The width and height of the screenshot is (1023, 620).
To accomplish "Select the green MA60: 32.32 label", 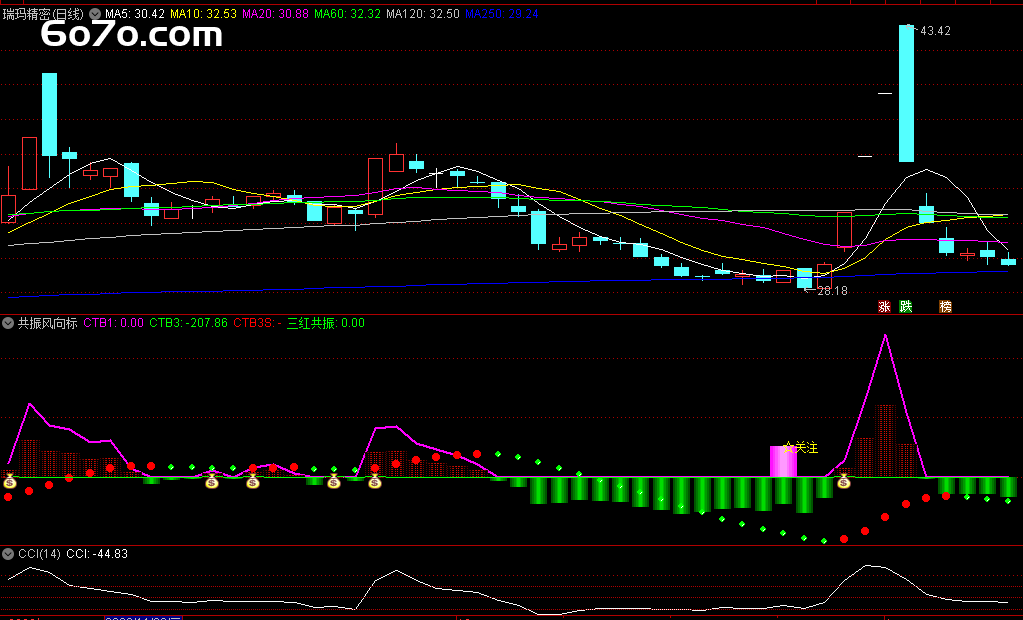I will 347,14.
